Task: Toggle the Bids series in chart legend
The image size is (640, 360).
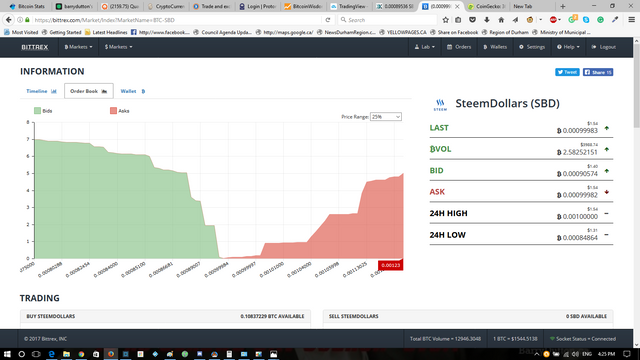Action: pos(43,111)
